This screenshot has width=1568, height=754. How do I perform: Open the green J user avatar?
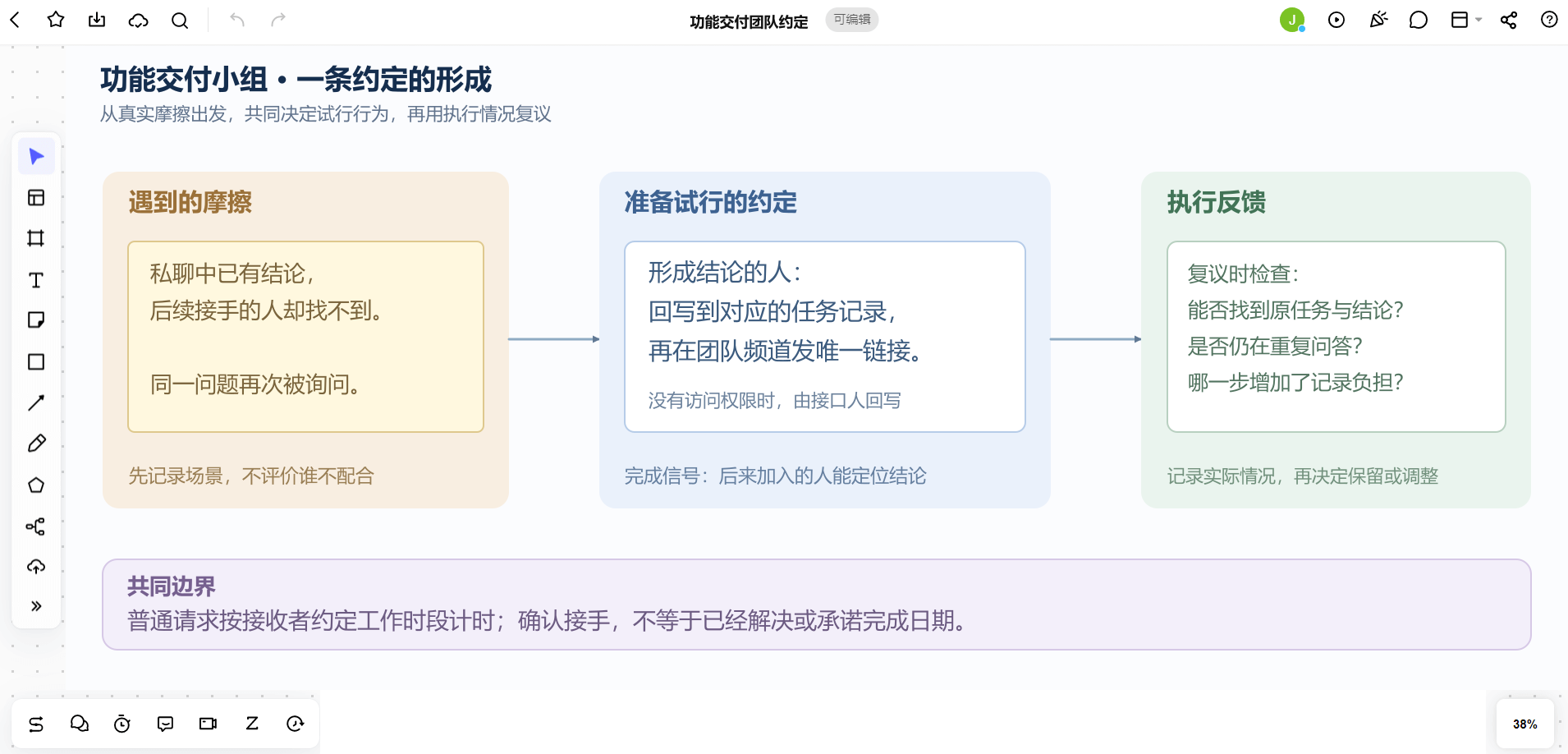point(1292,20)
